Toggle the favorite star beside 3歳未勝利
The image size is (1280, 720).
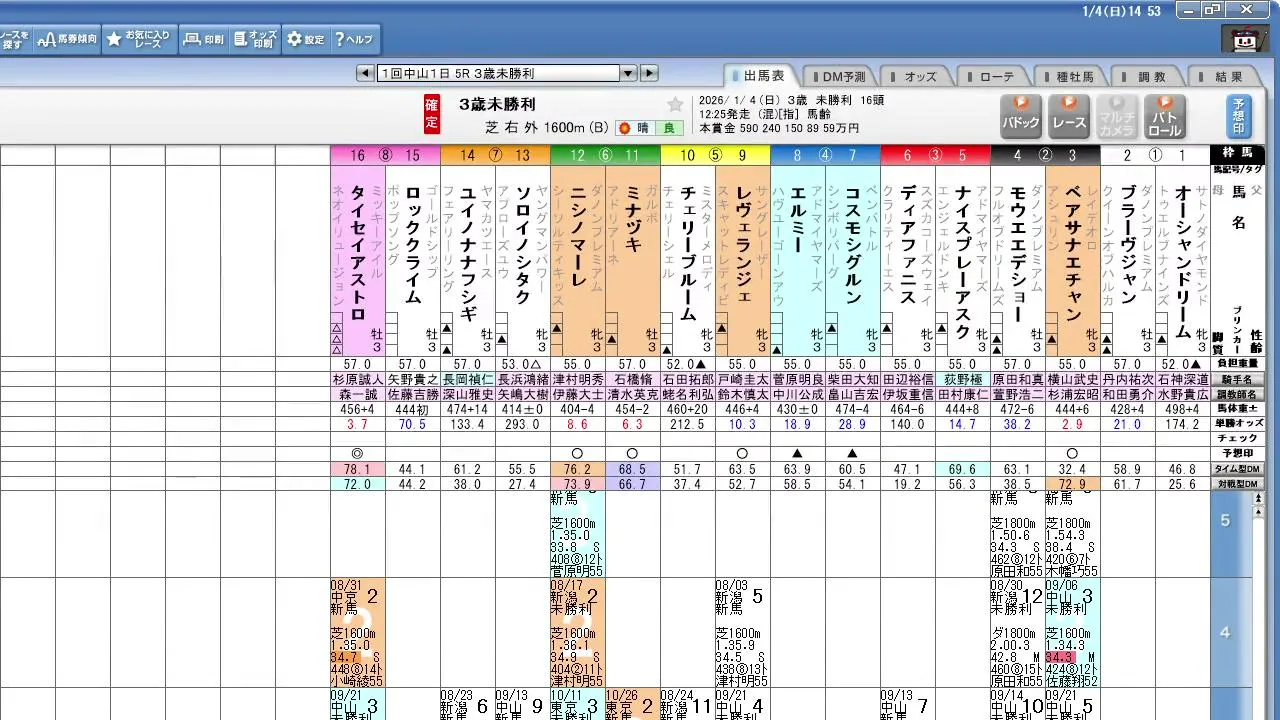675,104
